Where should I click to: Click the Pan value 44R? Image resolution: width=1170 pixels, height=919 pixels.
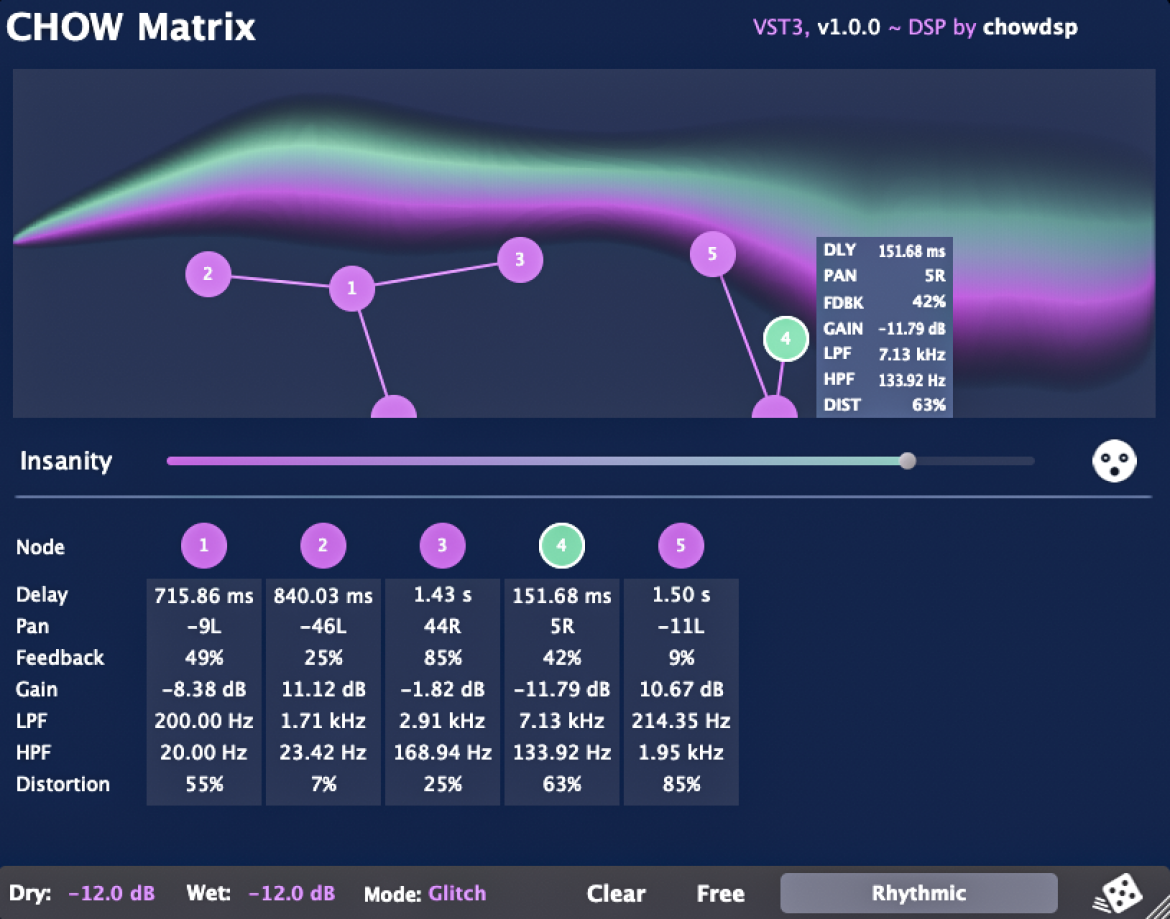tap(442, 627)
